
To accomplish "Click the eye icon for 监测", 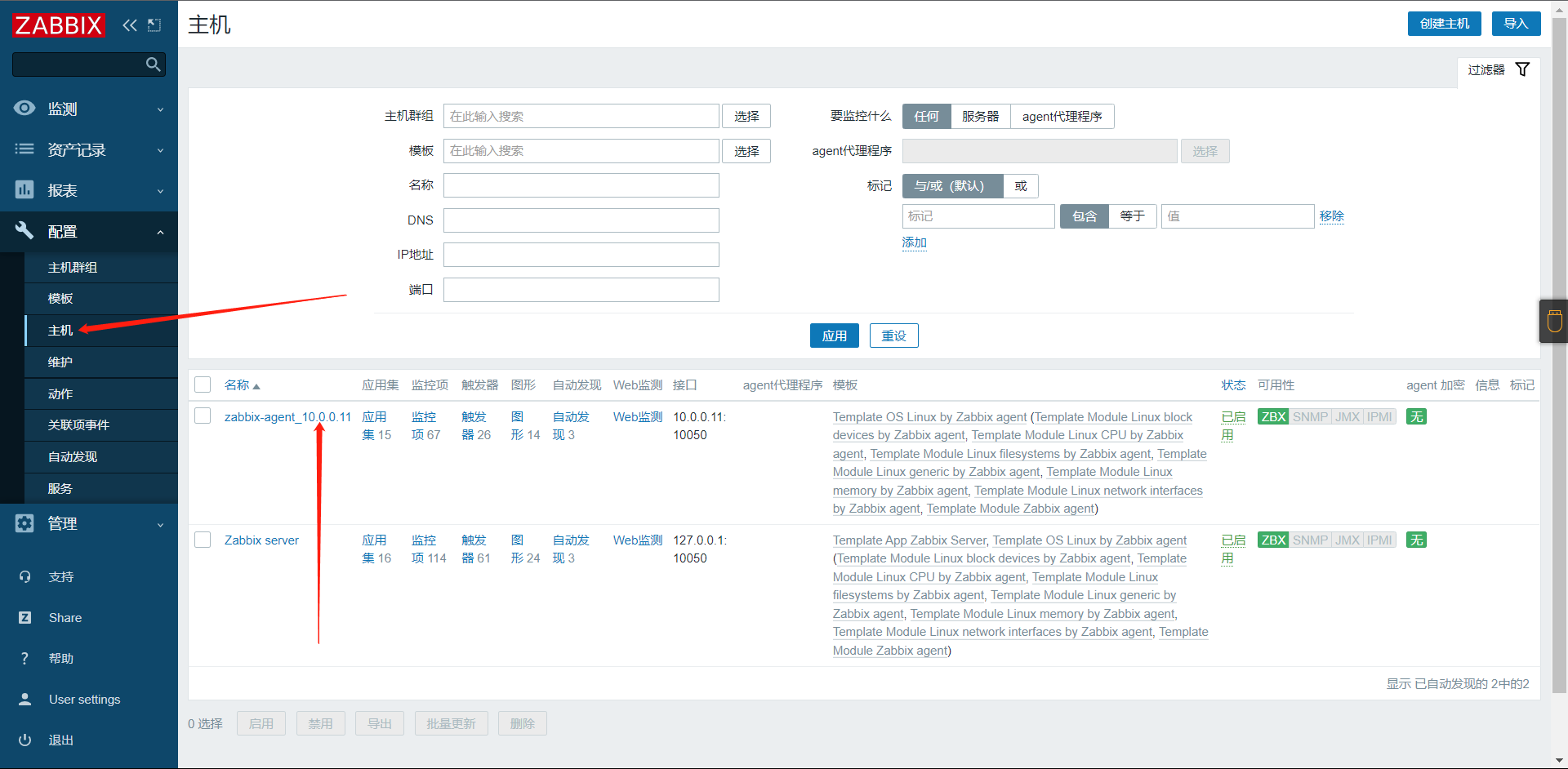I will point(24,109).
